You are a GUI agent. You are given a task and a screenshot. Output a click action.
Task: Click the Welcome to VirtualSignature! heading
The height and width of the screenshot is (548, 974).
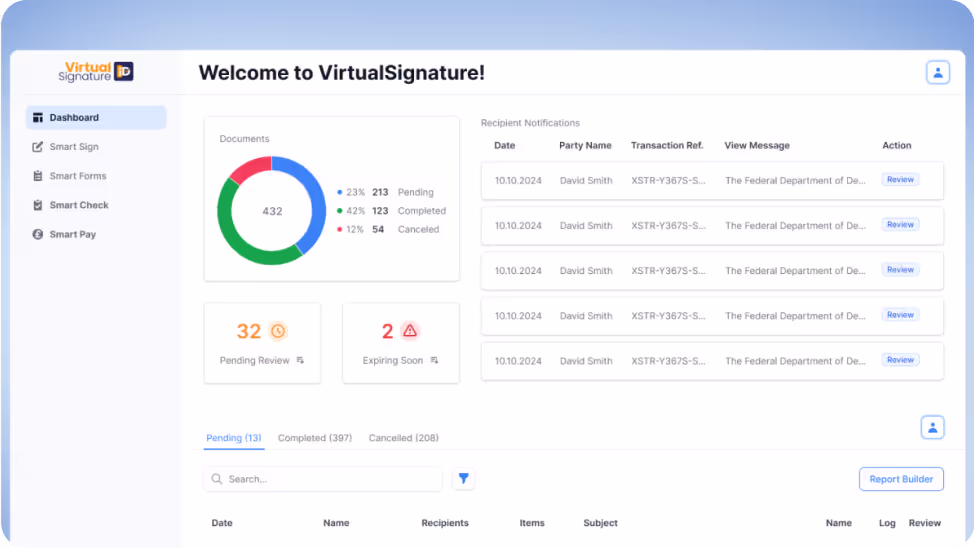[342, 73]
